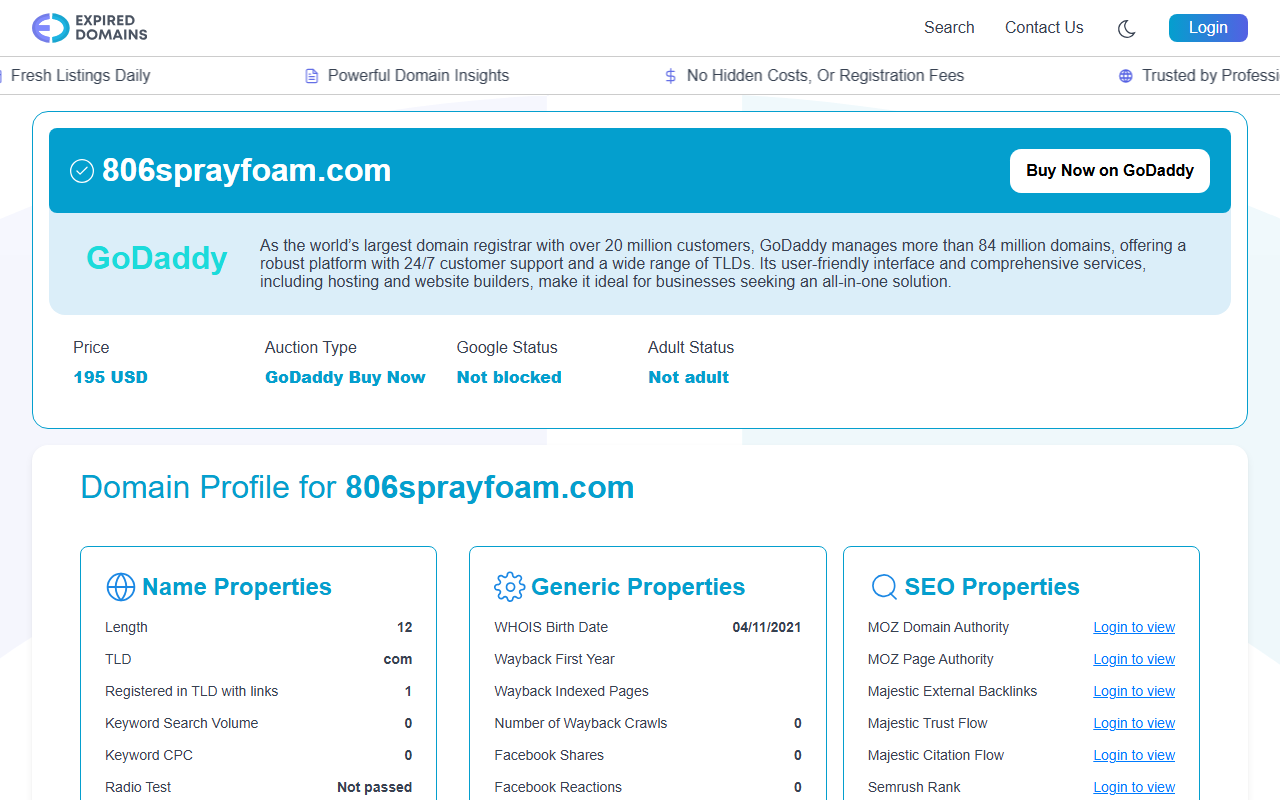The image size is (1280, 800).
Task: Click the Wayback Indexed Pages label
Action: click(x=571, y=691)
